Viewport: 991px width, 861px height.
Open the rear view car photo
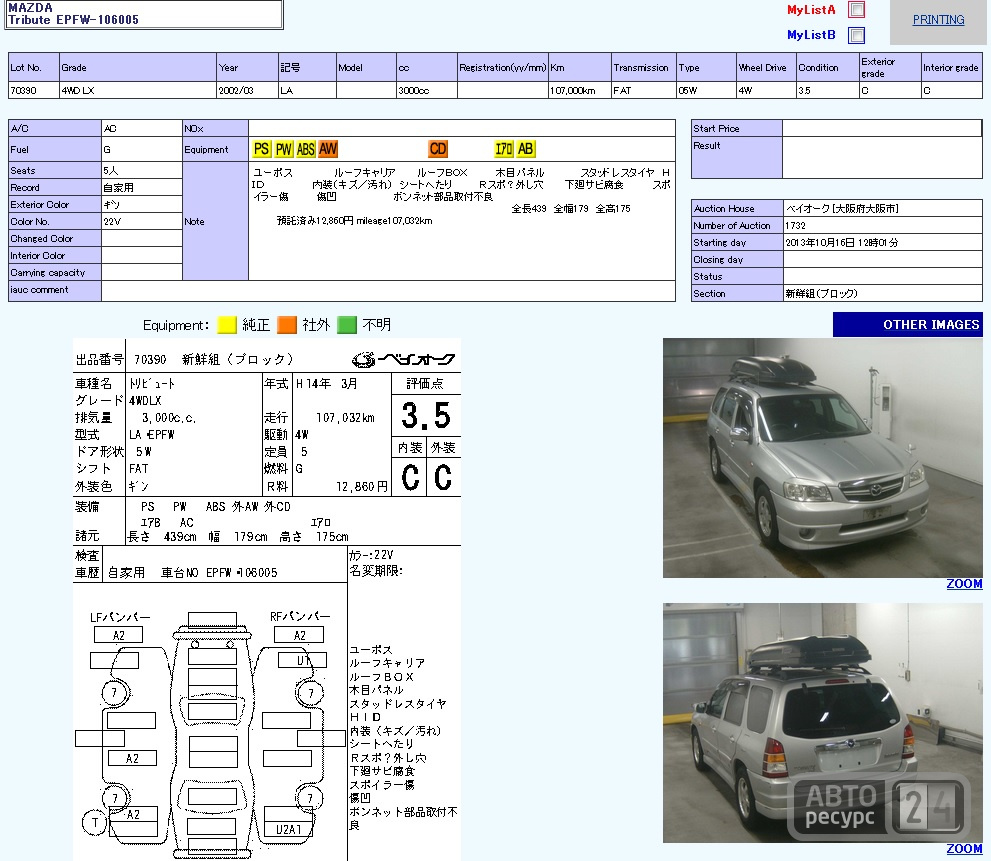(x=822, y=723)
